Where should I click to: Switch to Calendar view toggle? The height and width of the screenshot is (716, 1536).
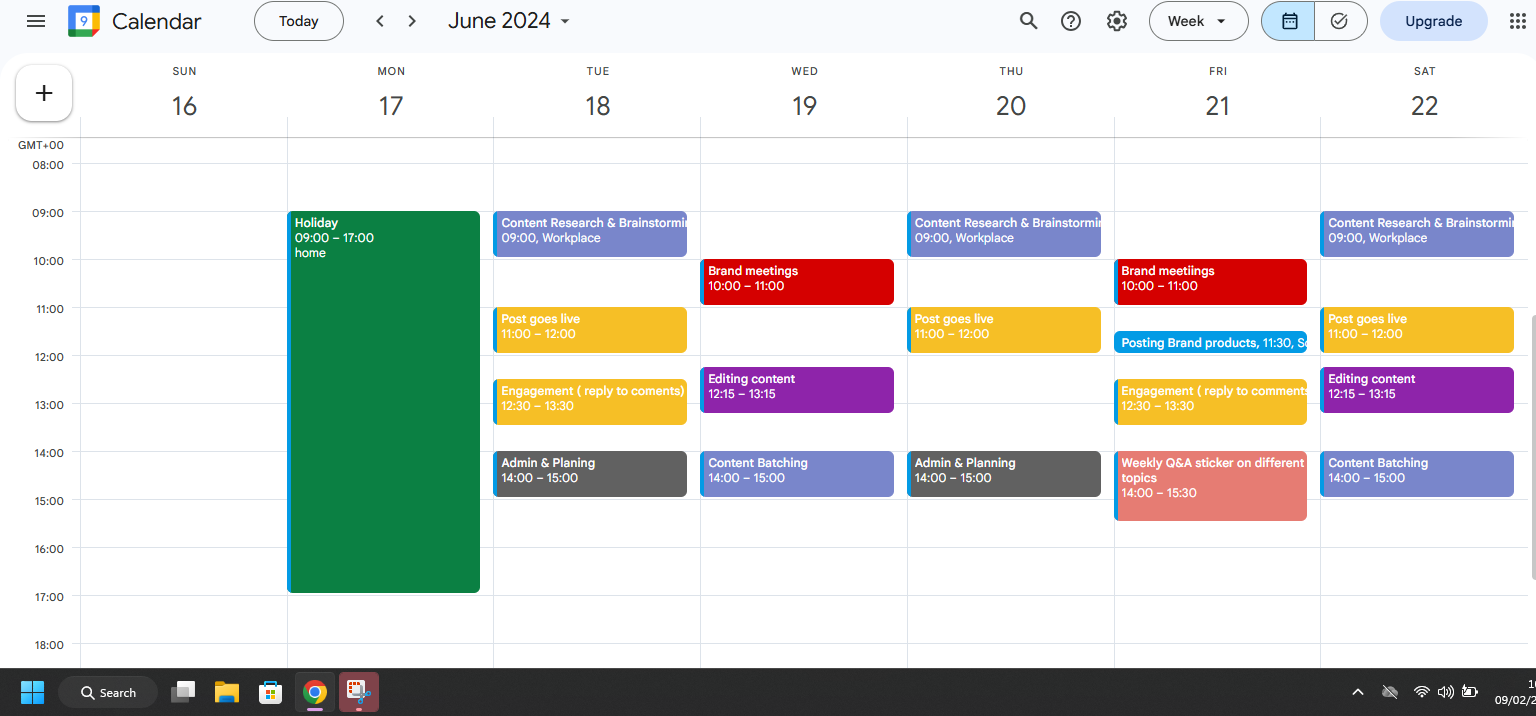[x=1287, y=20]
